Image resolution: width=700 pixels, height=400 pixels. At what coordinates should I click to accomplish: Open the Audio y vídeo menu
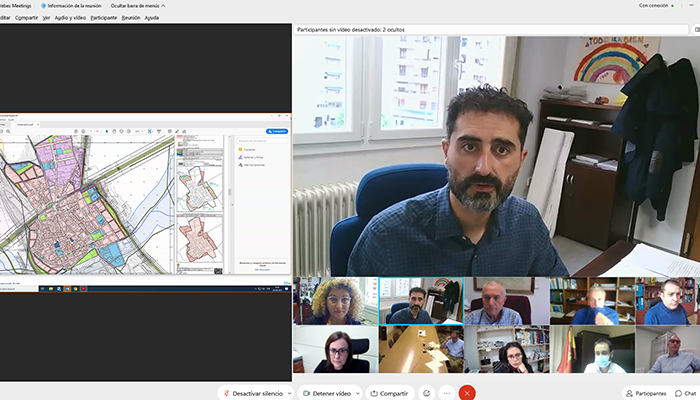tap(69, 18)
